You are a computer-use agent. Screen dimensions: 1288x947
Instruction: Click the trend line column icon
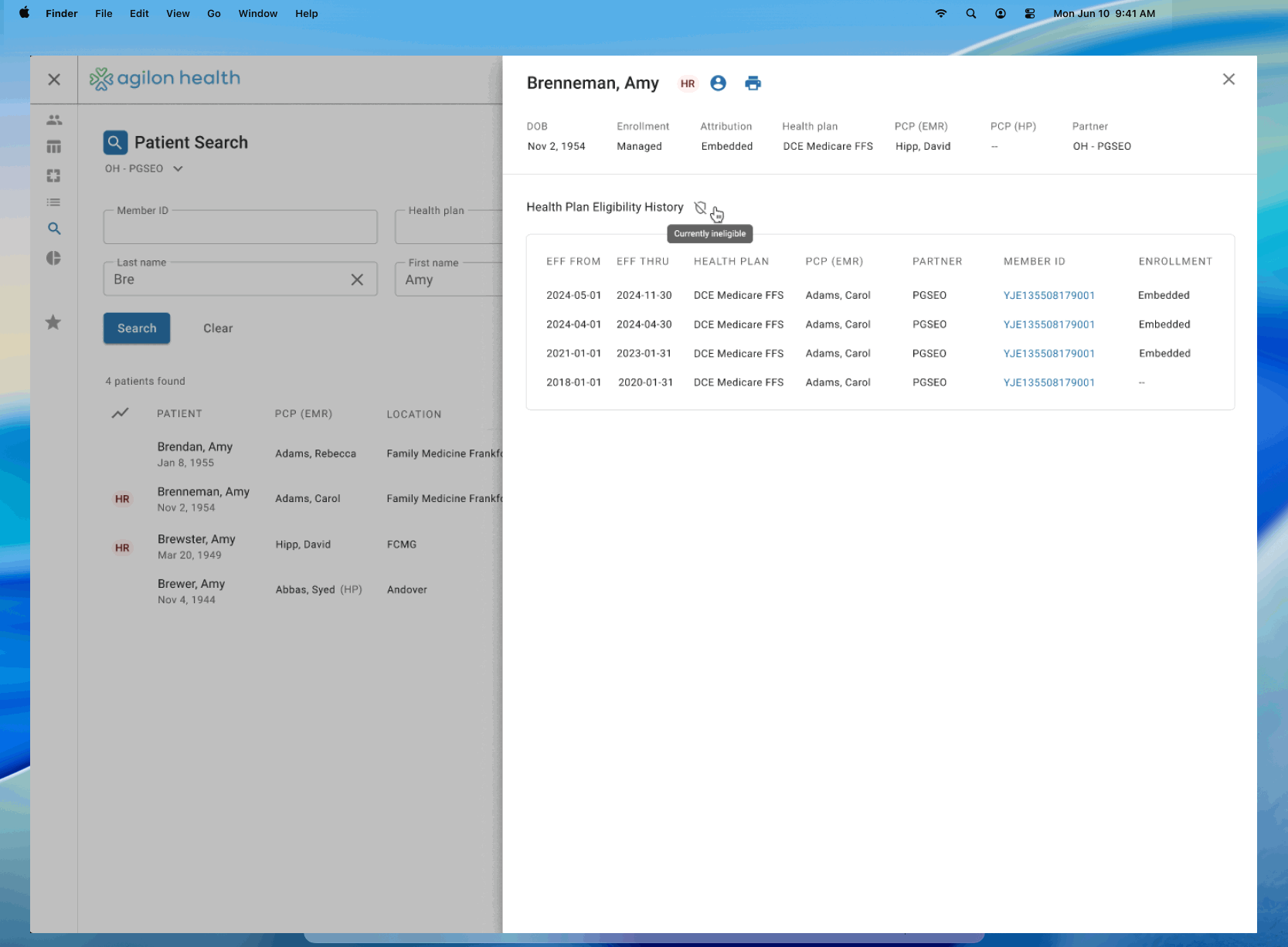pyautogui.click(x=120, y=413)
